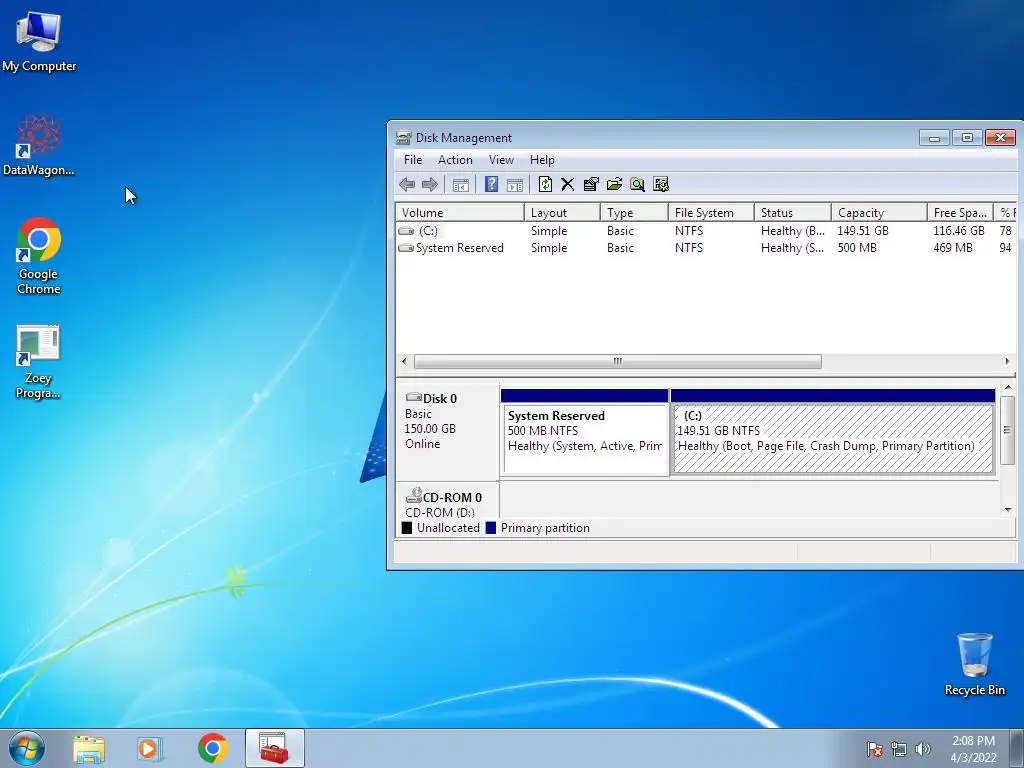This screenshot has height=768, width=1024.
Task: Click the Open folder toolbar icon
Action: click(614, 185)
